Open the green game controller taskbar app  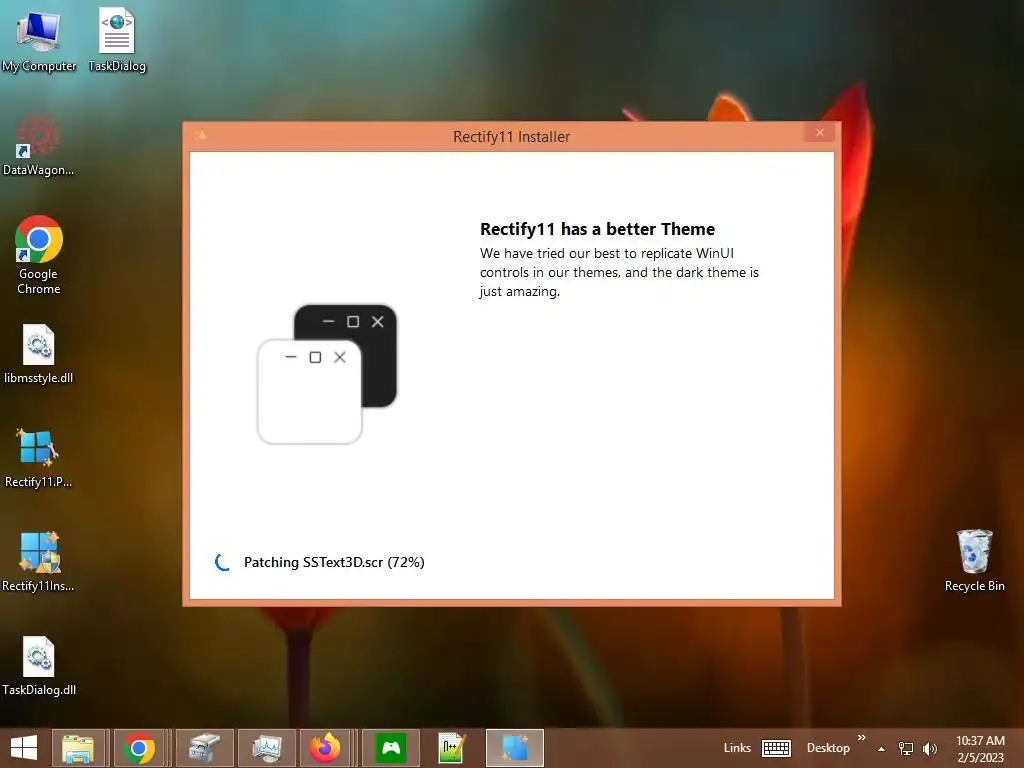coord(391,748)
